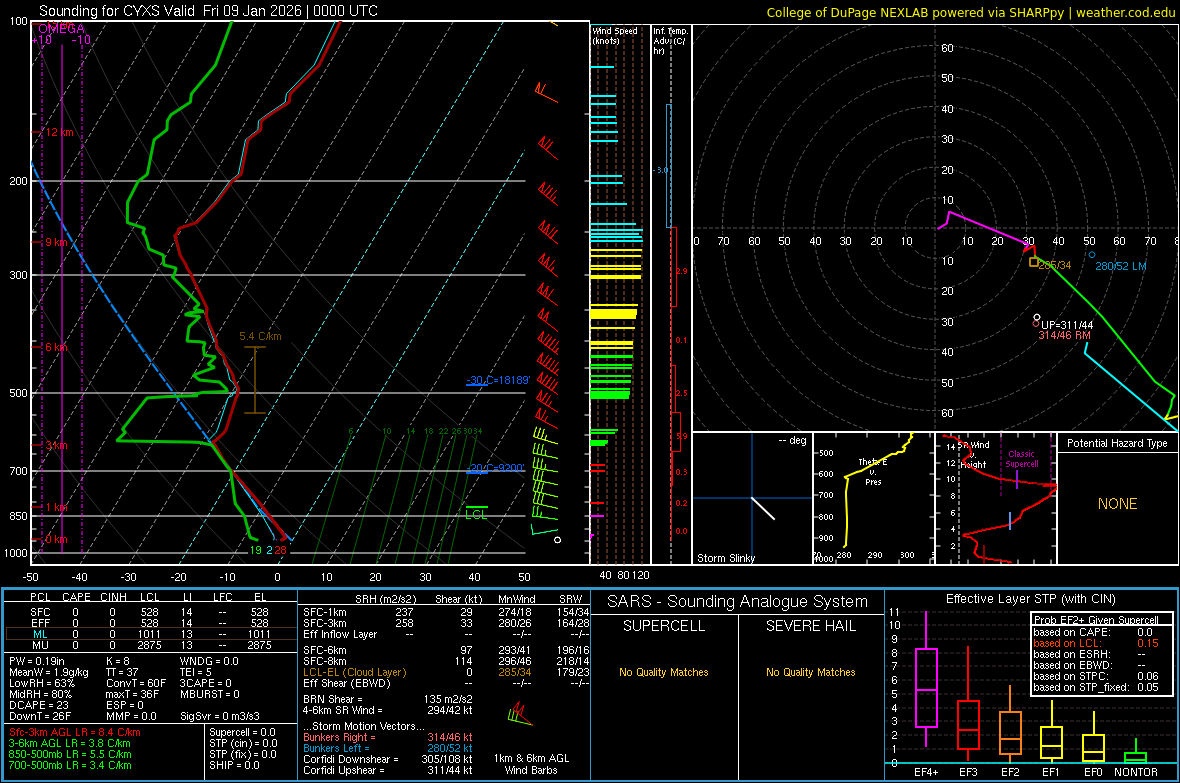The height and width of the screenshot is (783, 1180).
Task: Click the Bunkers Left = 280/52 kt entry
Action: [x=388, y=748]
